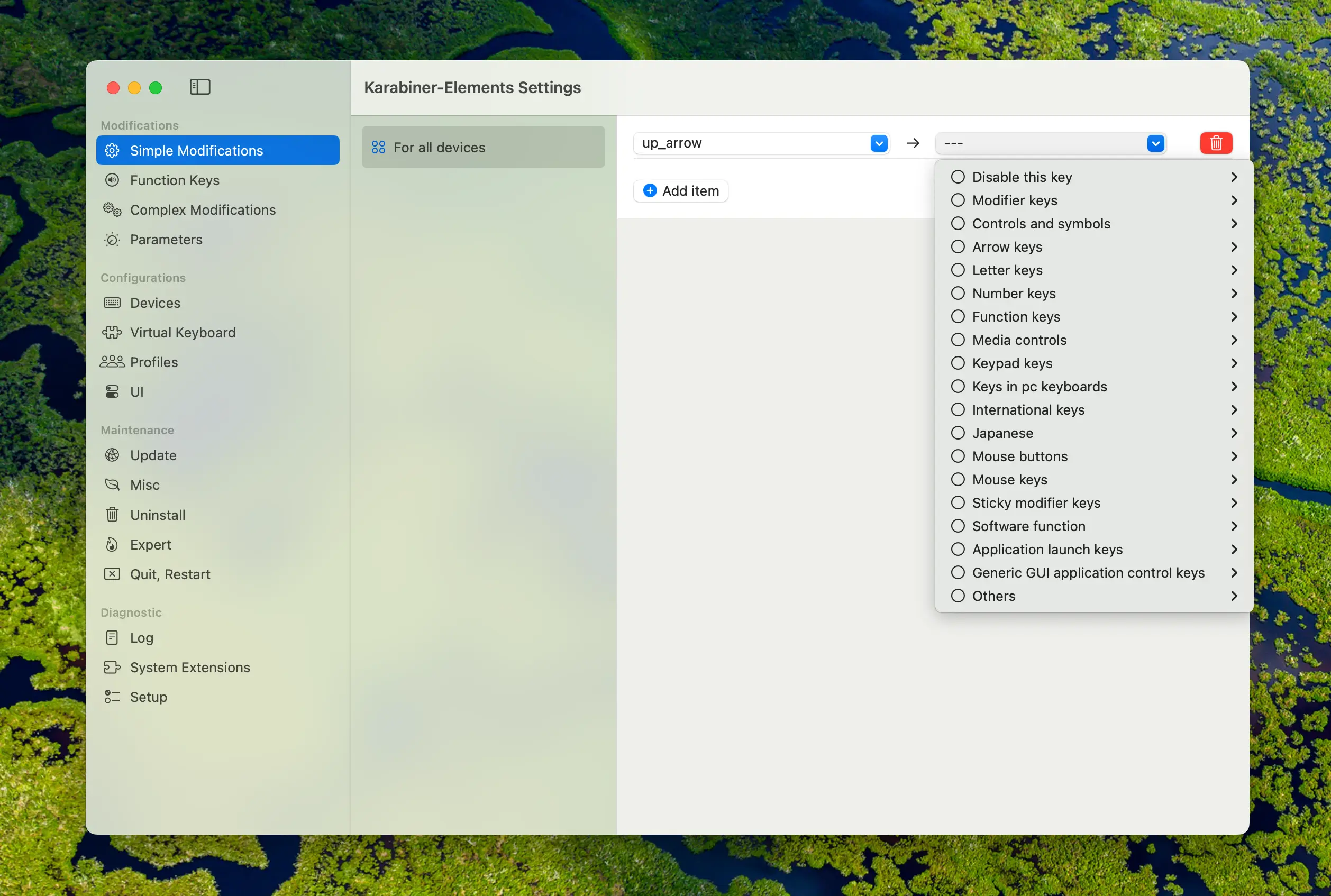Screen dimensions: 1331x896
Task: Open the System Extensions page
Action: pos(218,667)
